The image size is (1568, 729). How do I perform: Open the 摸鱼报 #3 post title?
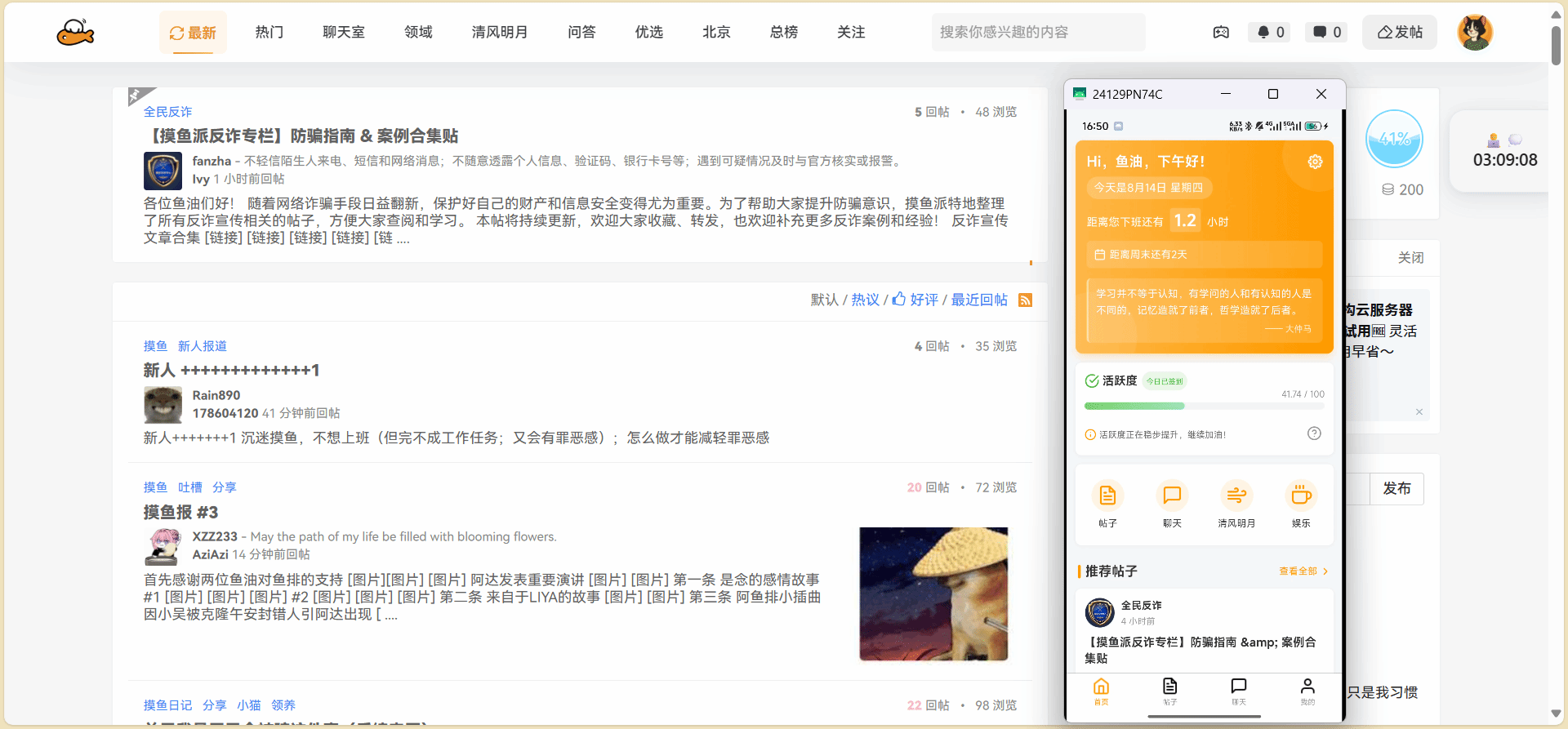[x=180, y=513]
